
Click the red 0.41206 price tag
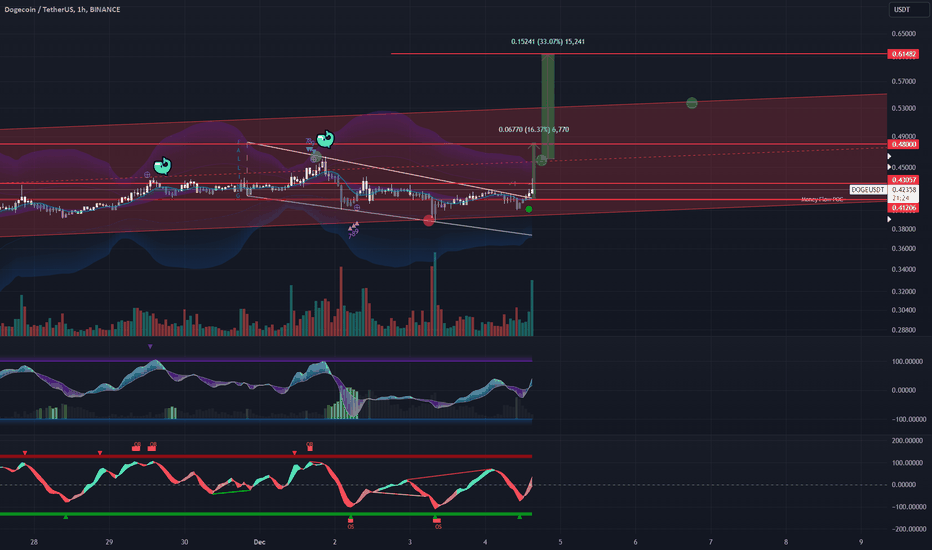click(903, 208)
